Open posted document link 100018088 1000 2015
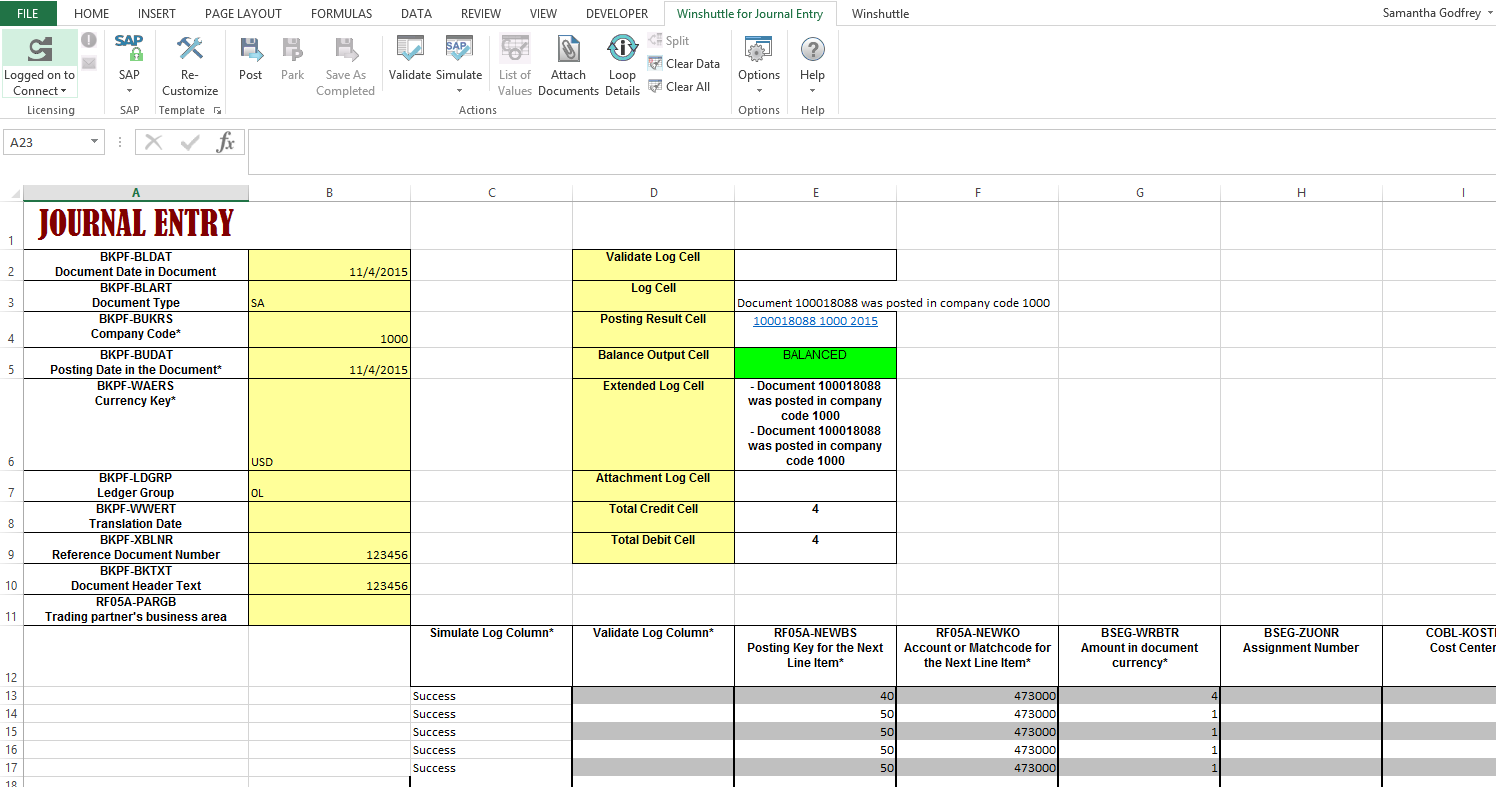This screenshot has height=787, width=1496. click(815, 321)
